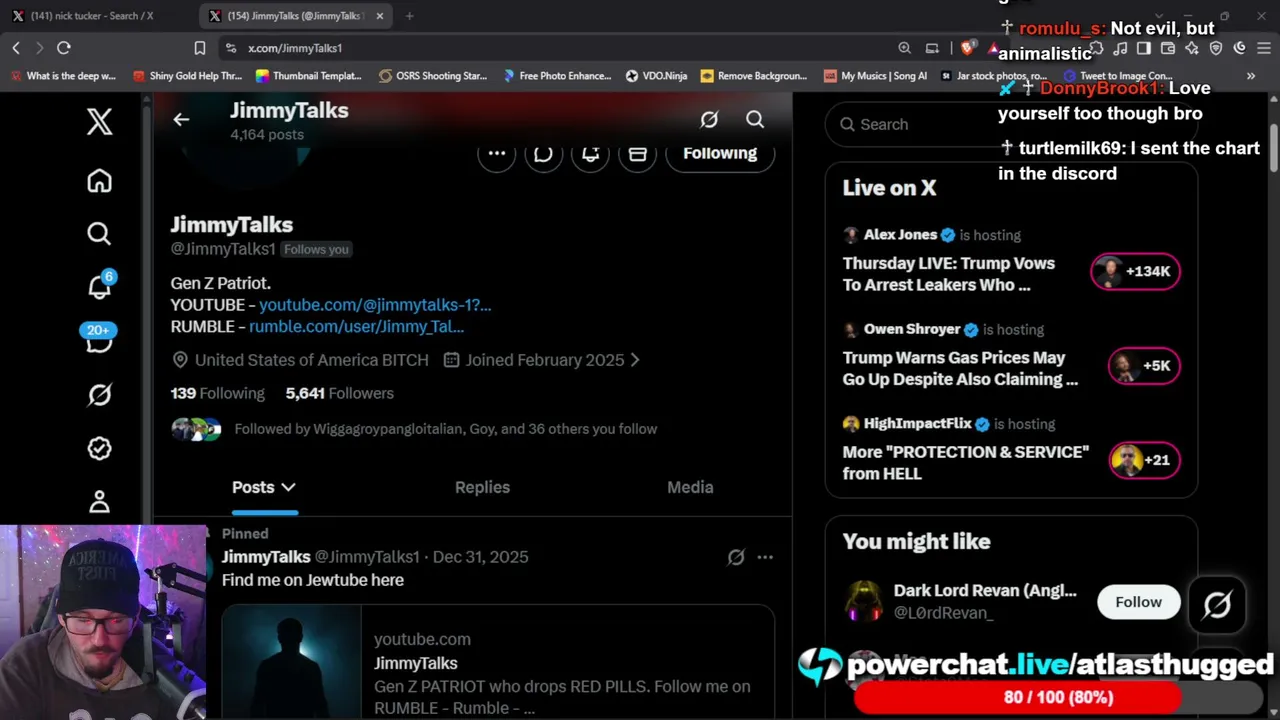Select the JimmyTalks browser tab

tap(295, 16)
